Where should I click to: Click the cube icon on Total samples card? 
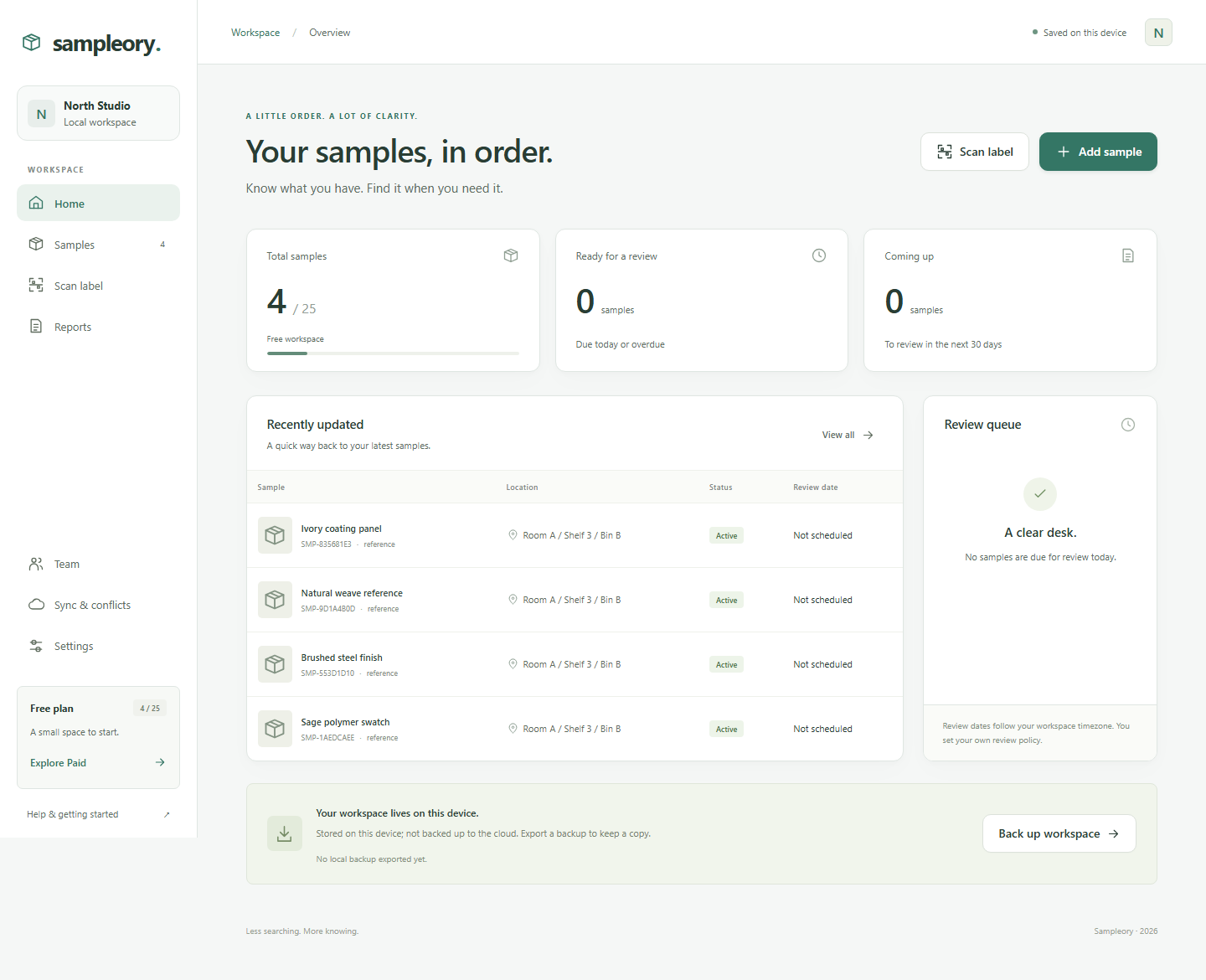511,255
